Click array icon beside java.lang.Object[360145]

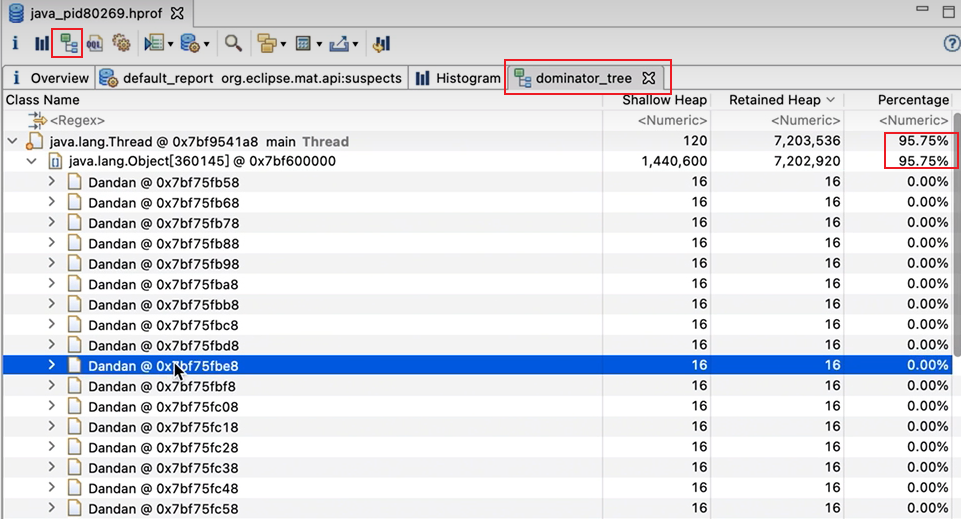(x=55, y=162)
